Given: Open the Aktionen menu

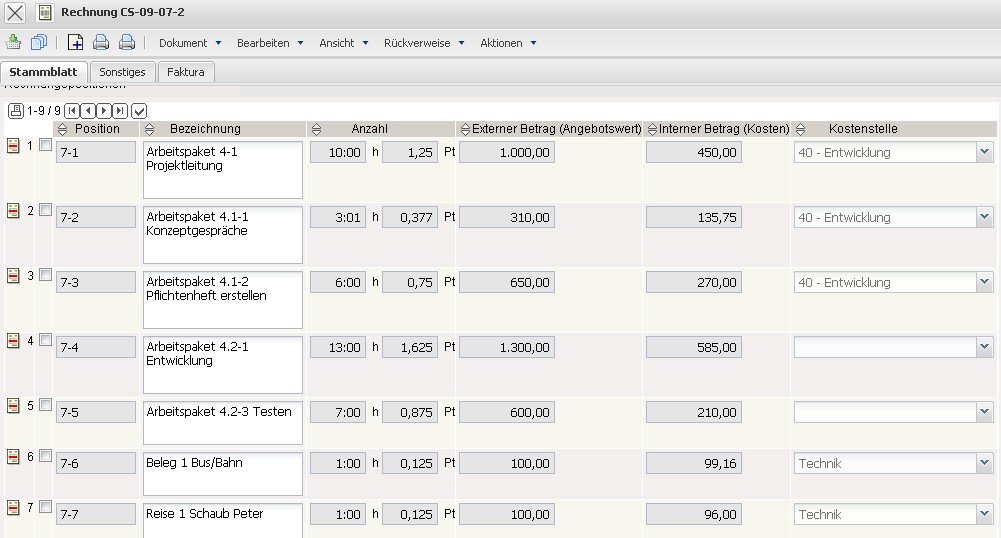Looking at the screenshot, I should tap(508, 43).
